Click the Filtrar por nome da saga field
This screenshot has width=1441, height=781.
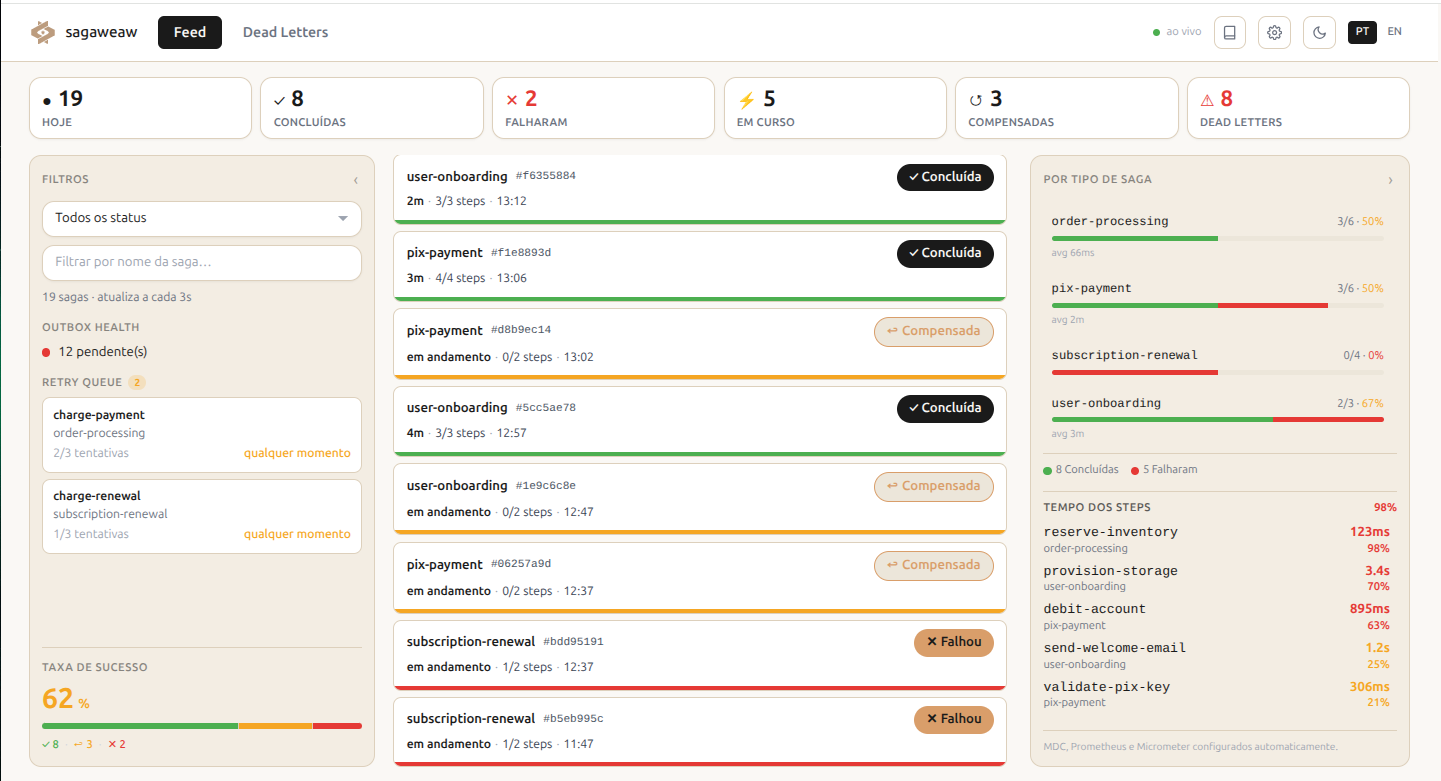[202, 262]
